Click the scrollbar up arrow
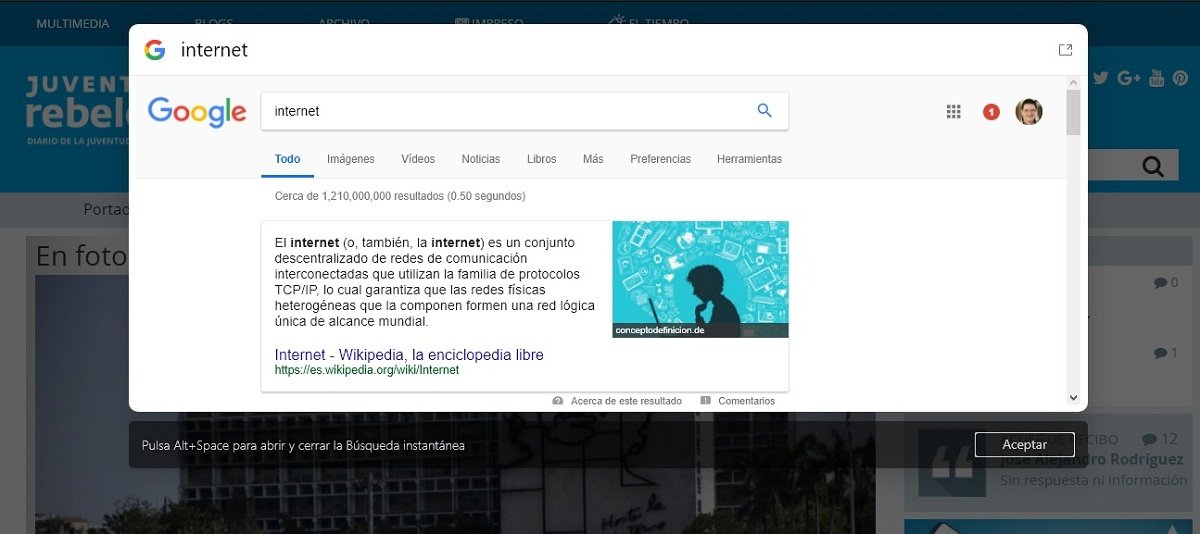 (x=1074, y=81)
